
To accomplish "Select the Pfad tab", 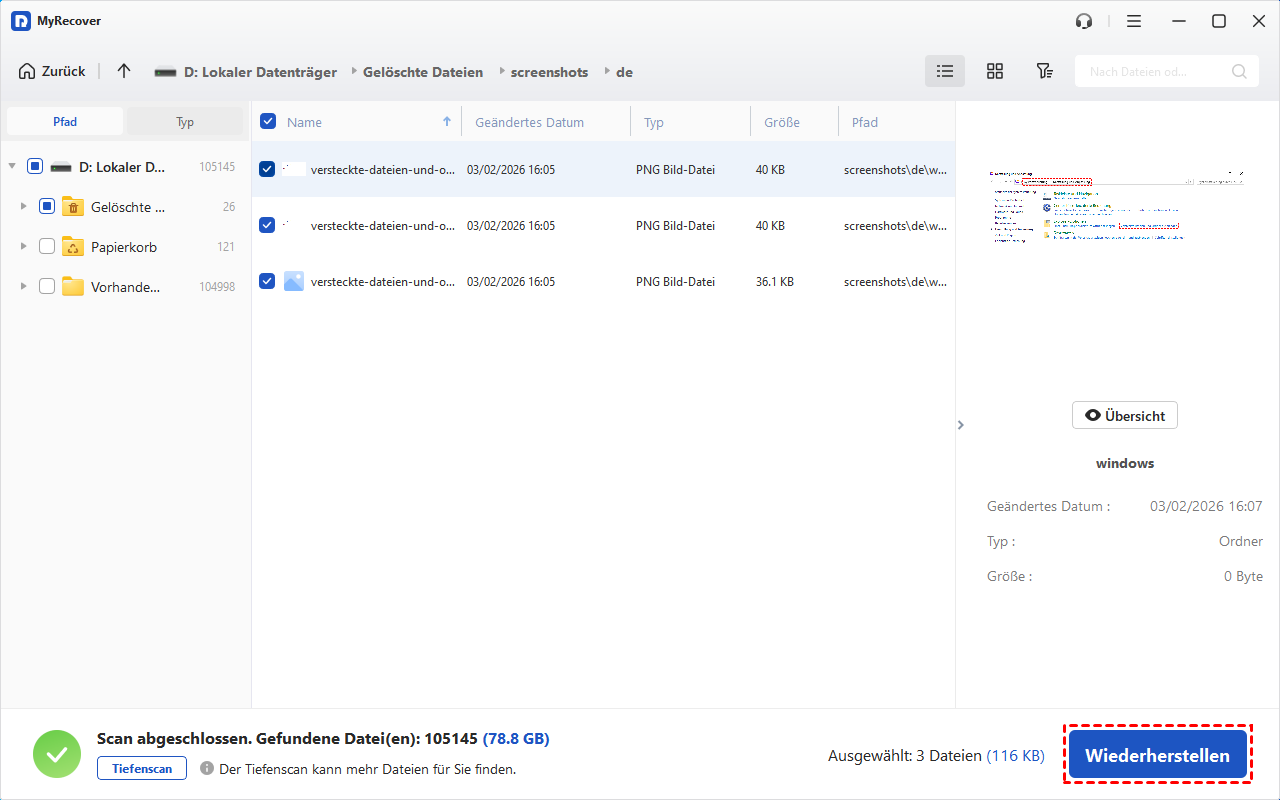I will click(65, 122).
